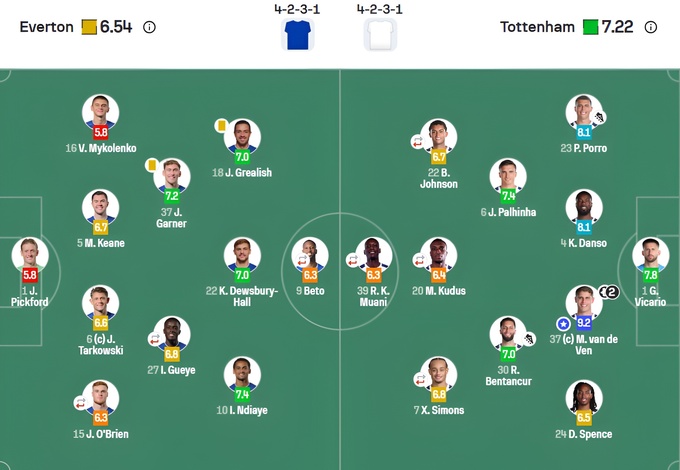Click the goals ball icon on van de Ven
The image size is (680, 470).
click(x=609, y=292)
